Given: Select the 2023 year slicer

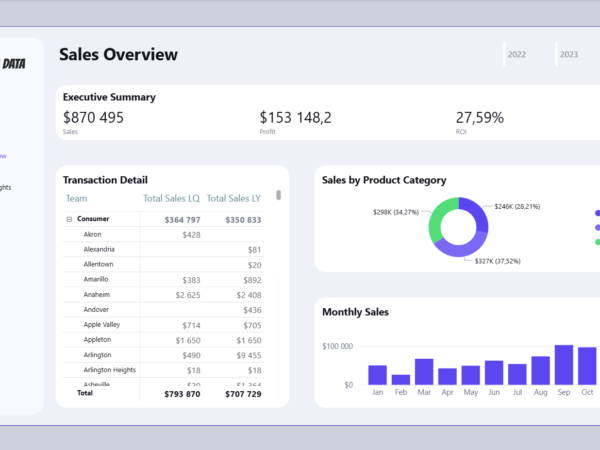Looking at the screenshot, I should coord(569,54).
